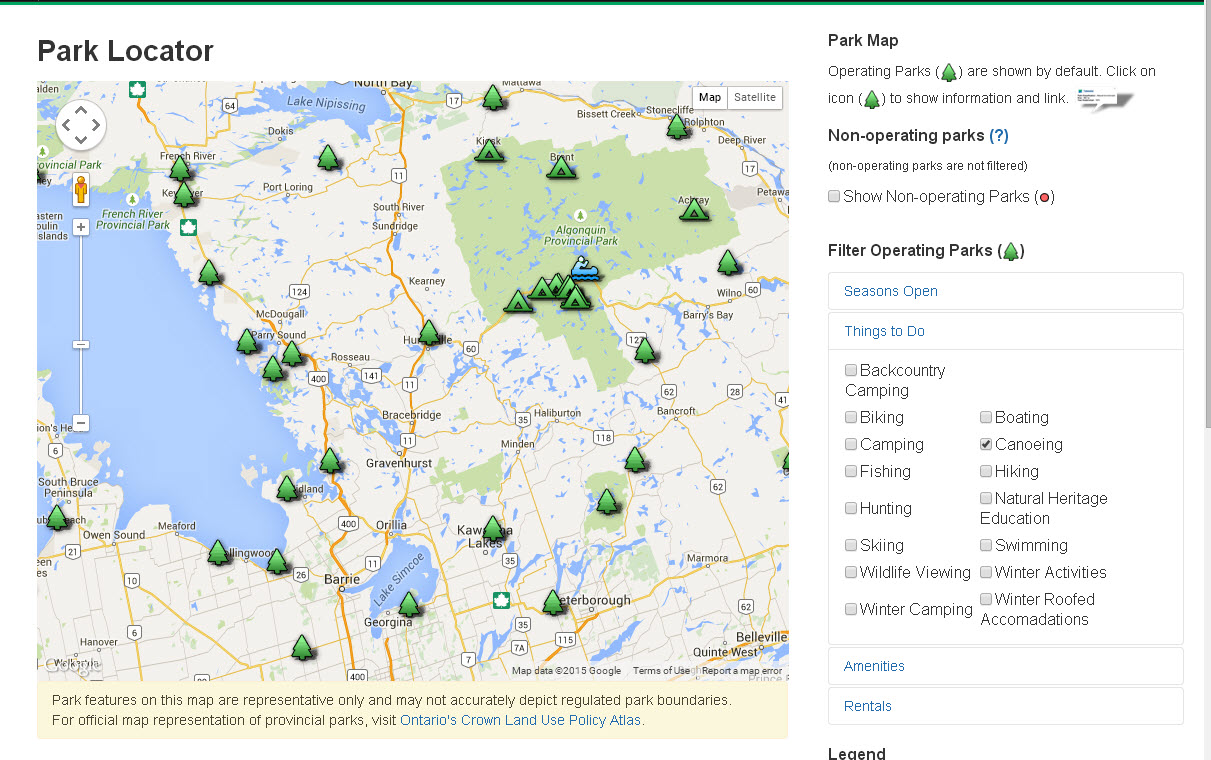
Task: Check the Winter Roofed Accomodations filter
Action: tap(986, 599)
